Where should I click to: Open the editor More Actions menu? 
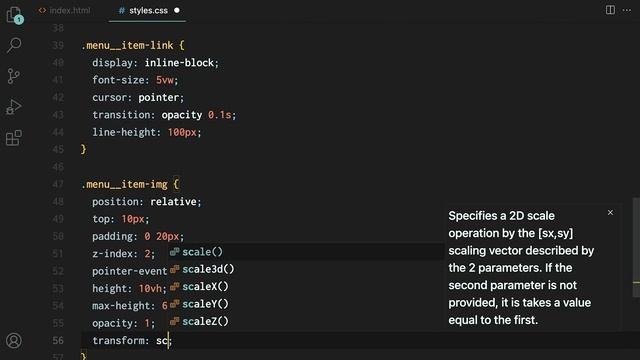tap(627, 10)
